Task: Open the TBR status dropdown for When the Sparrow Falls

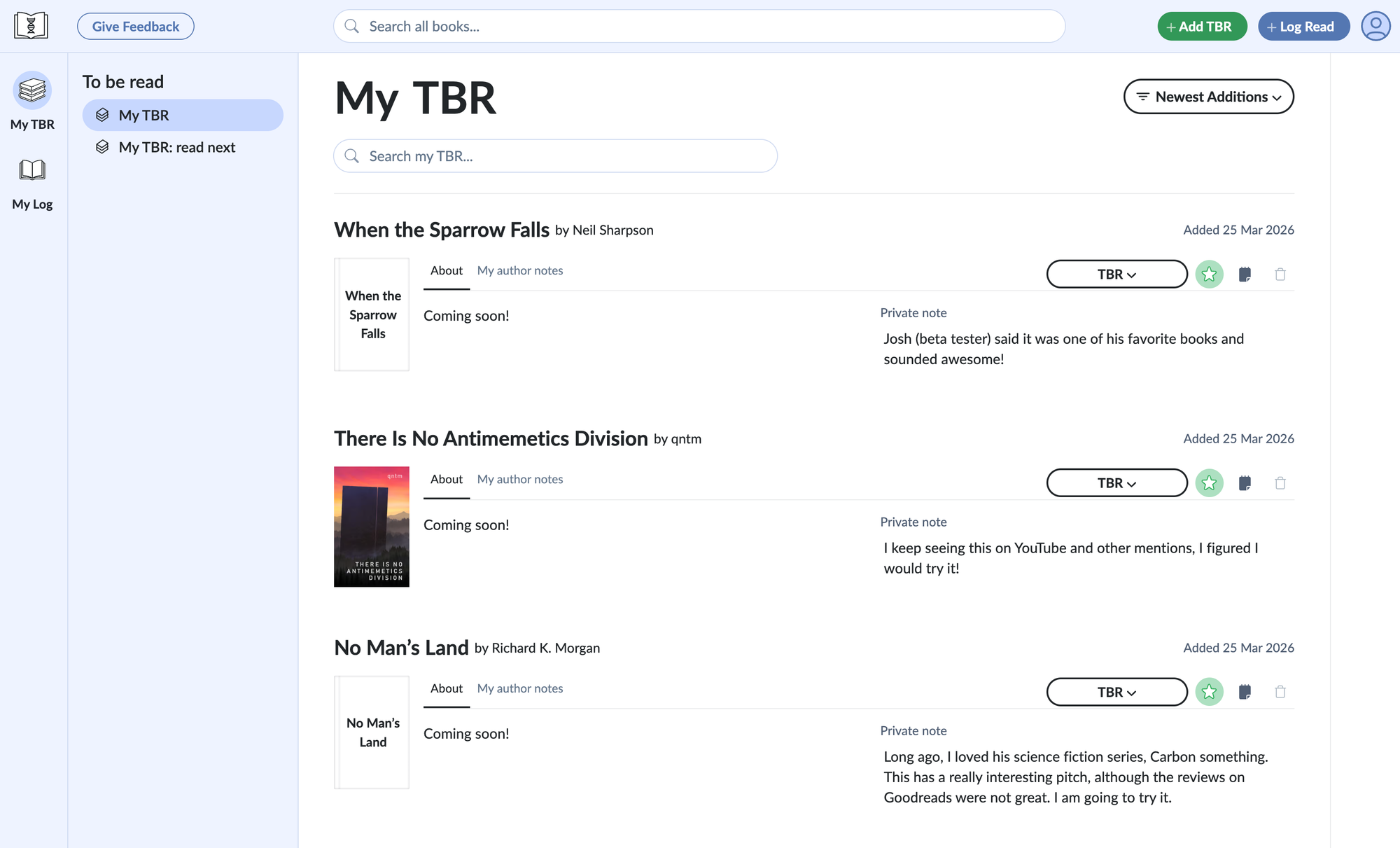Action: (1116, 274)
